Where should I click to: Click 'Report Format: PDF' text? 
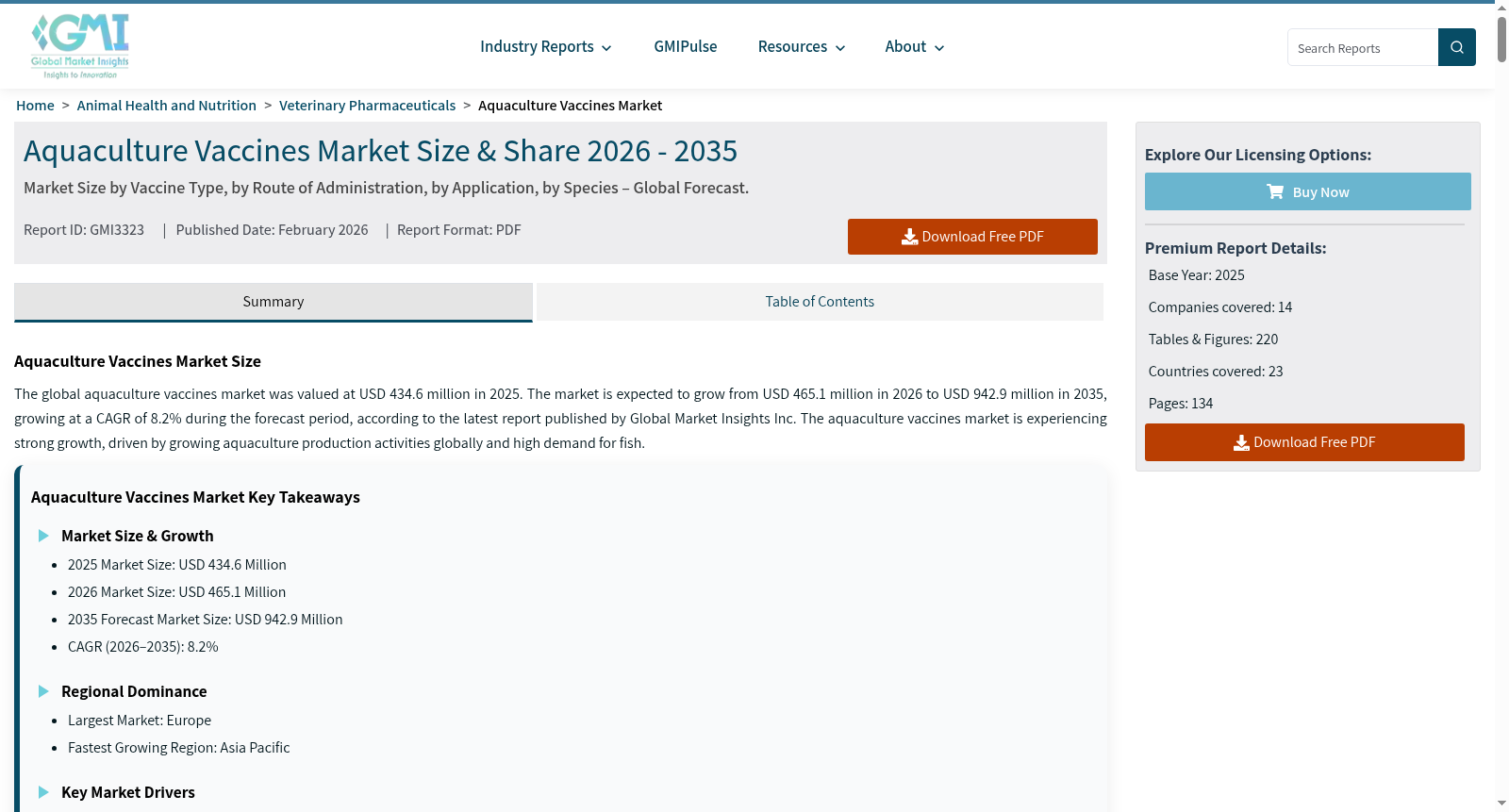(x=458, y=230)
